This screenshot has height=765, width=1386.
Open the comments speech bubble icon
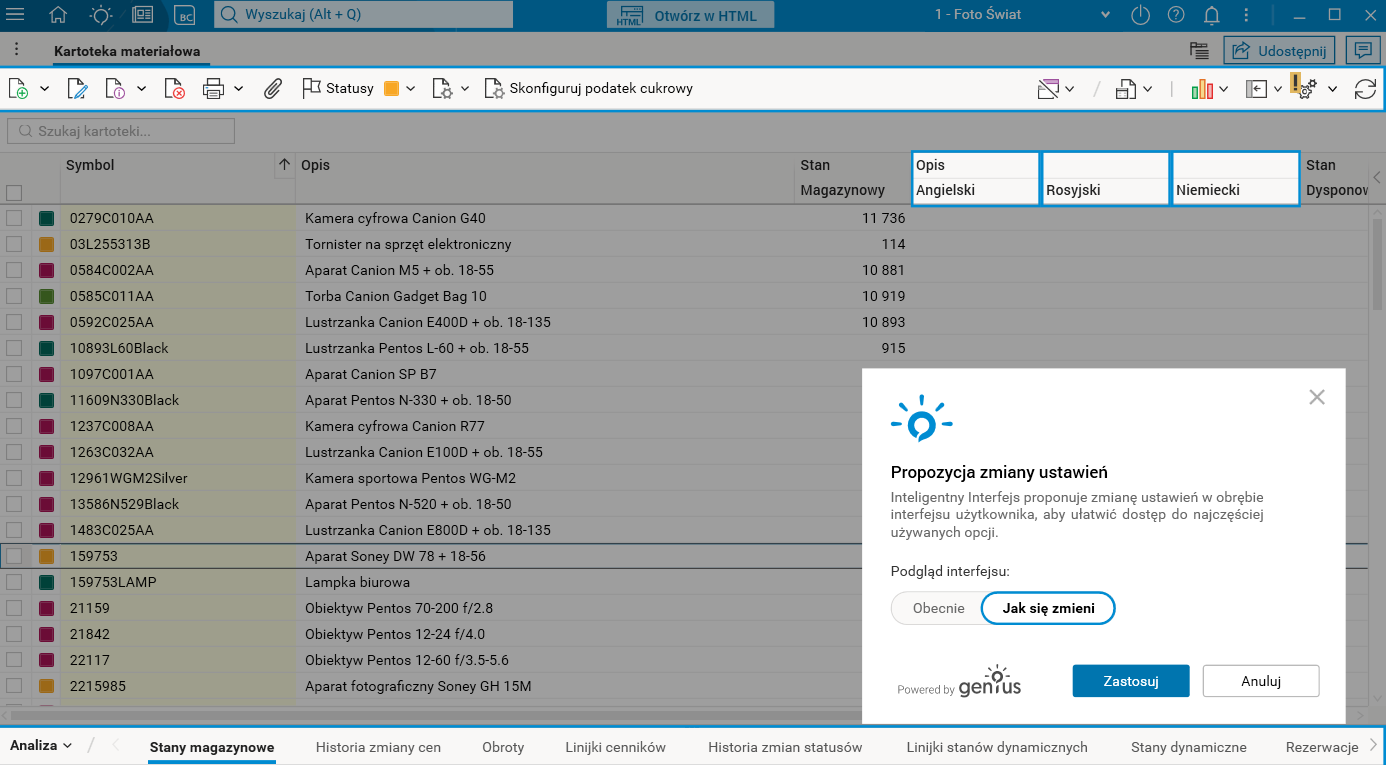pos(1361,51)
